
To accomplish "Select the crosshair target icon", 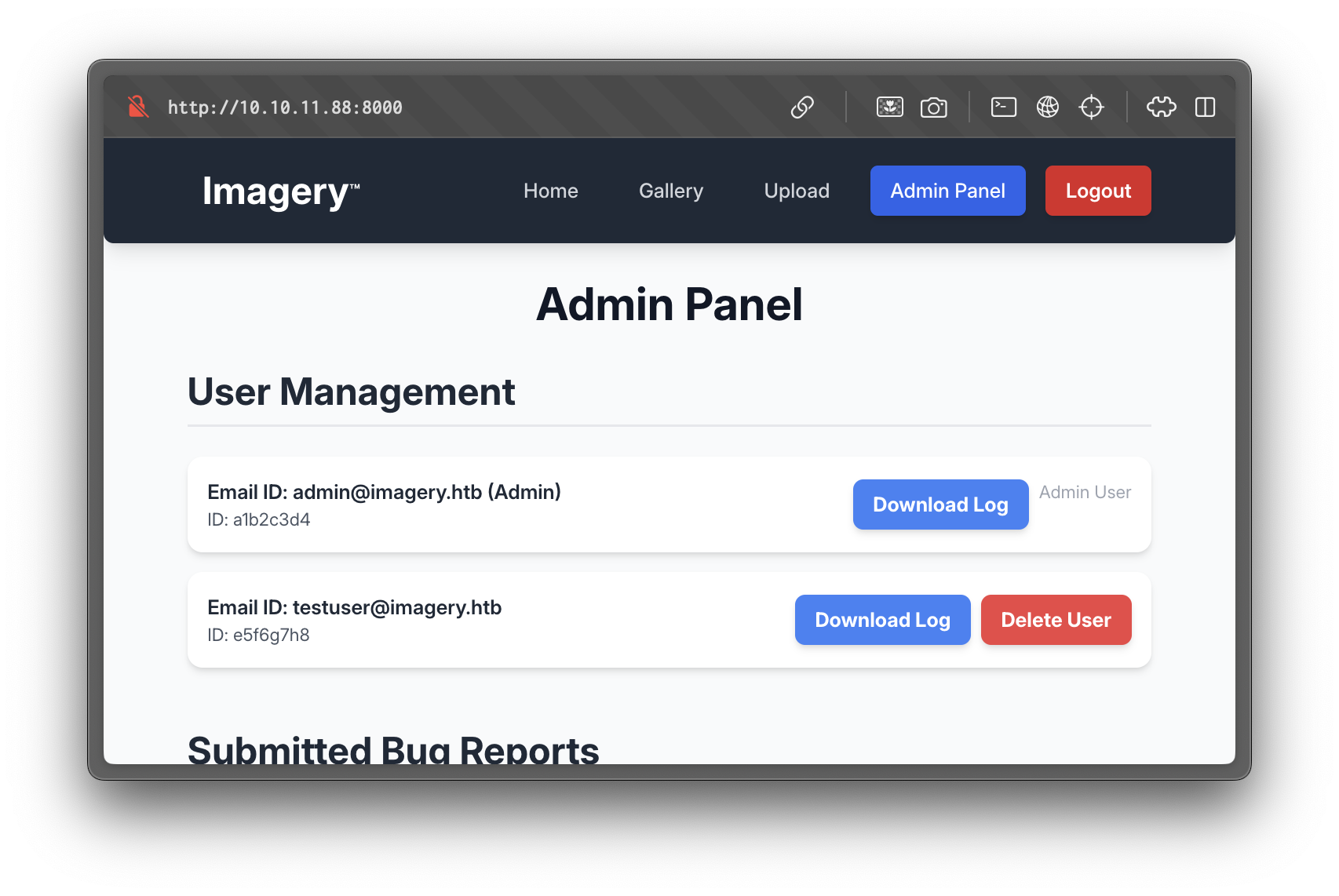I will tap(1092, 107).
